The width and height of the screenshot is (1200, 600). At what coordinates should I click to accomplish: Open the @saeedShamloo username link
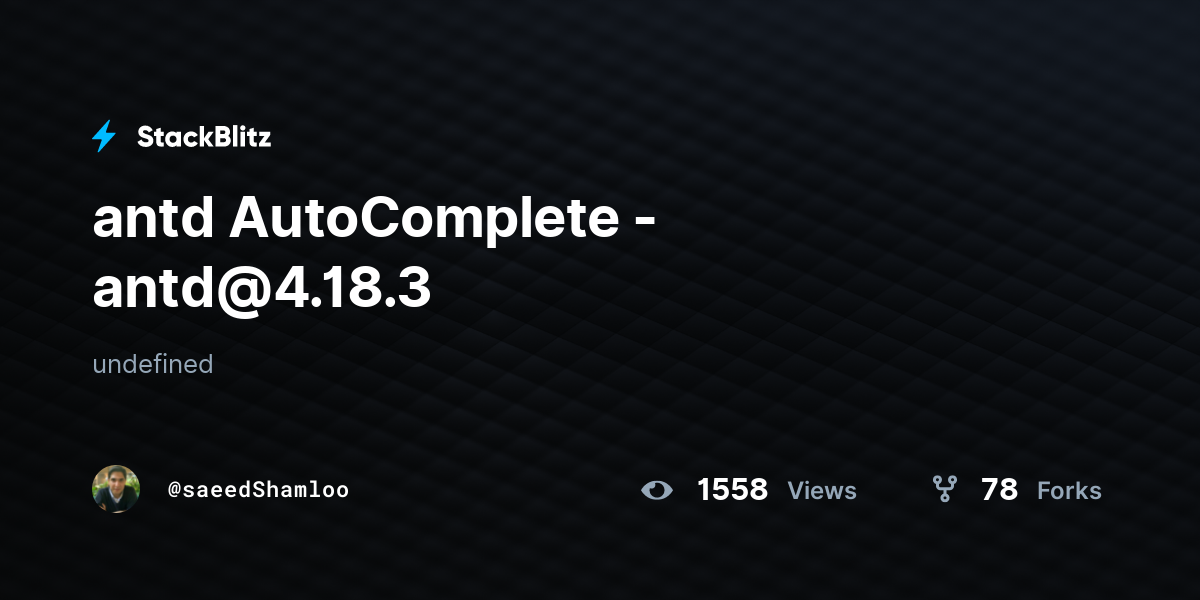pos(259,490)
